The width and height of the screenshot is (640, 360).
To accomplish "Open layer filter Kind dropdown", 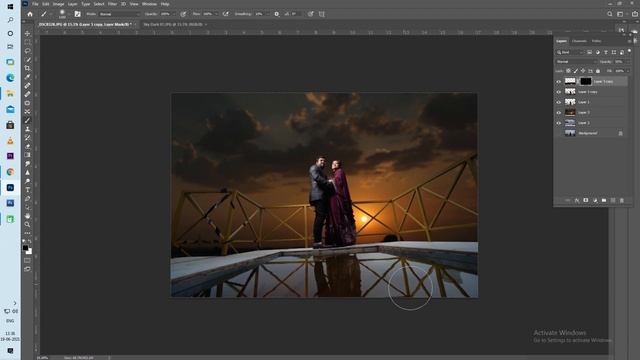I will (x=570, y=52).
